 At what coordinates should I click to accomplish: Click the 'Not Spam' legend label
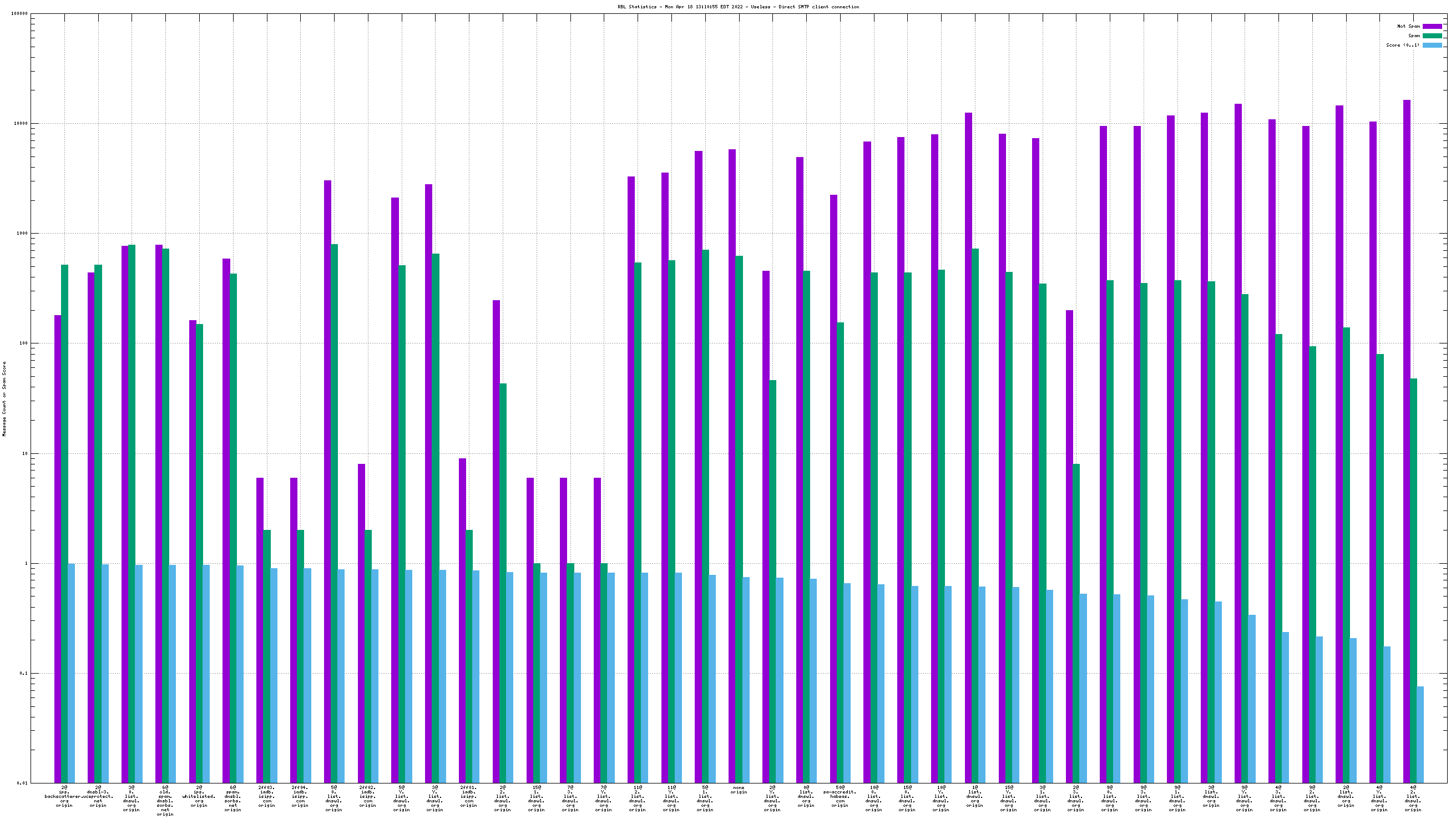[x=1408, y=27]
